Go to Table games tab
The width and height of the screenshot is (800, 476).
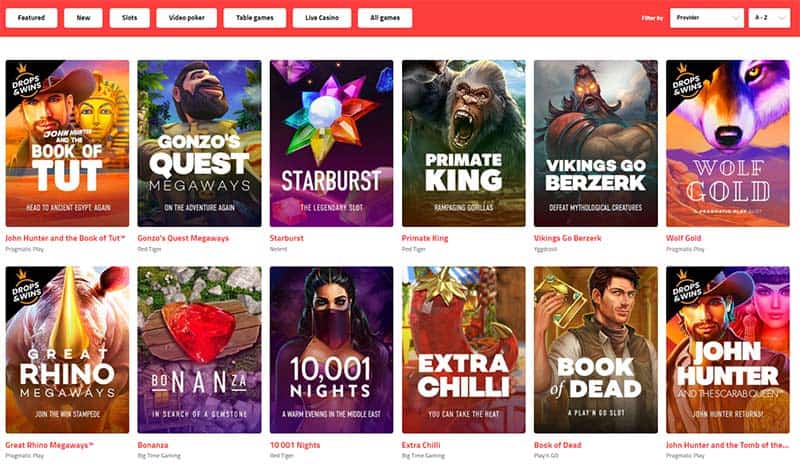coord(255,18)
